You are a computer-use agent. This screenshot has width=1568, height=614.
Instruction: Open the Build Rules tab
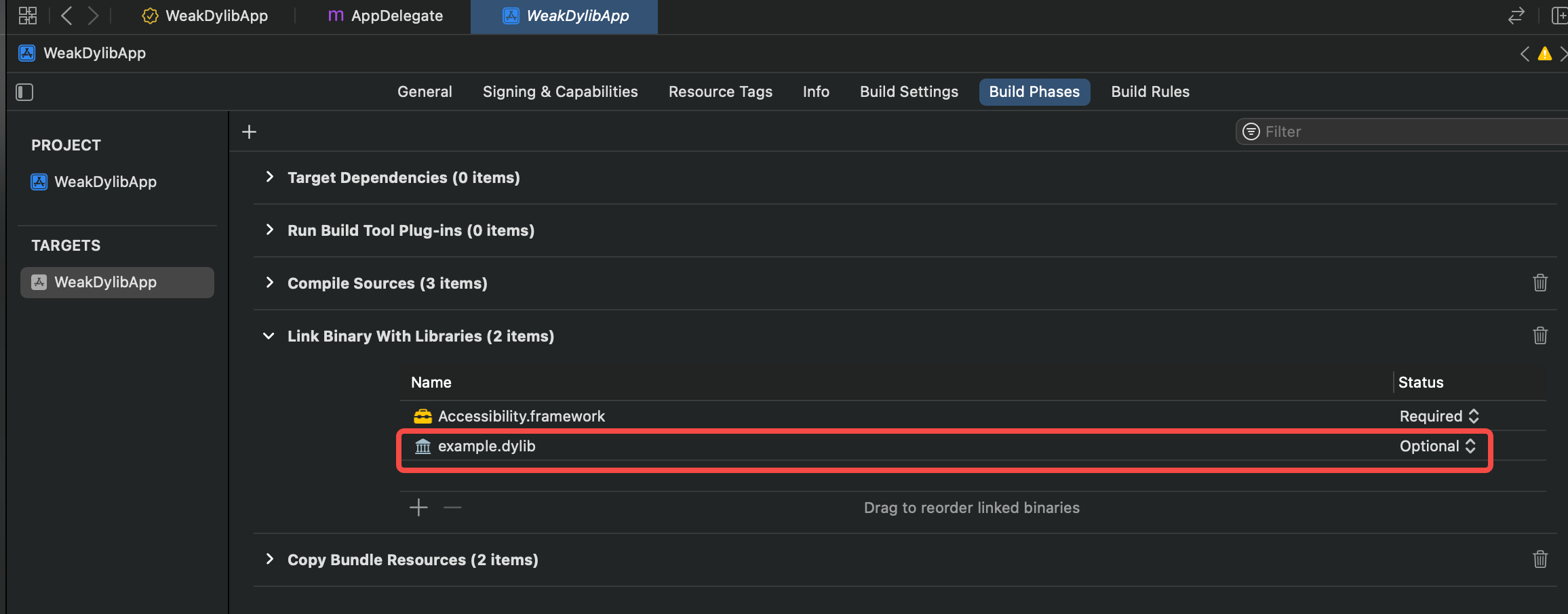(x=1150, y=91)
